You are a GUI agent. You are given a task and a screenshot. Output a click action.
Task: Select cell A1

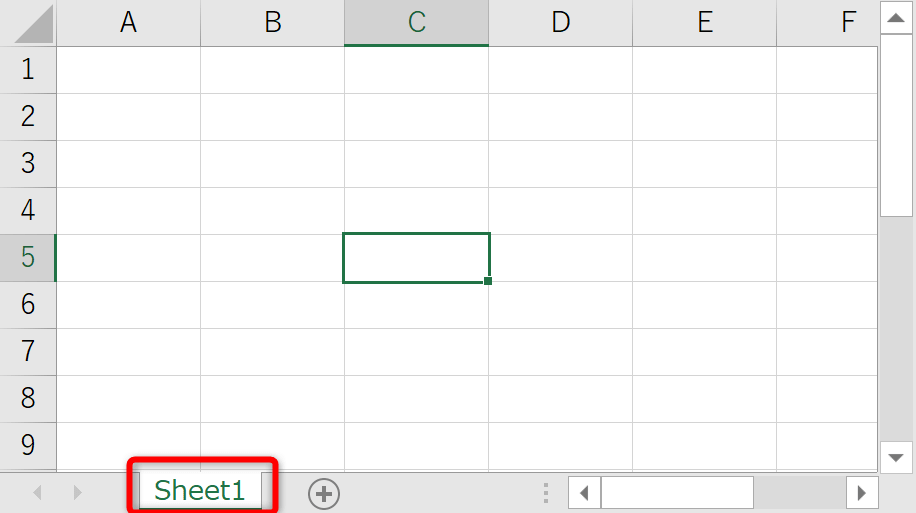(128, 70)
